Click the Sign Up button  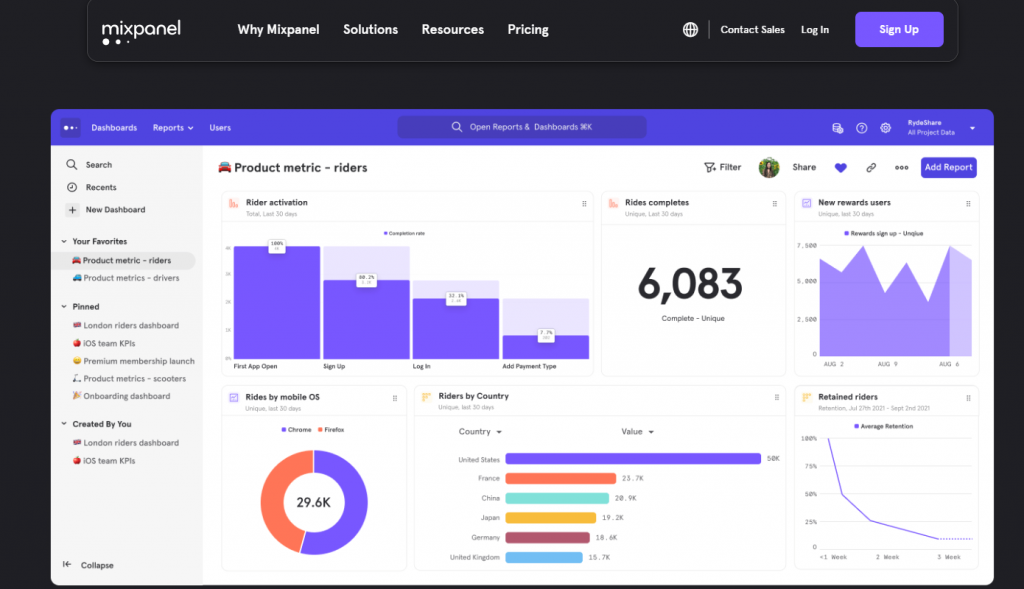click(899, 29)
